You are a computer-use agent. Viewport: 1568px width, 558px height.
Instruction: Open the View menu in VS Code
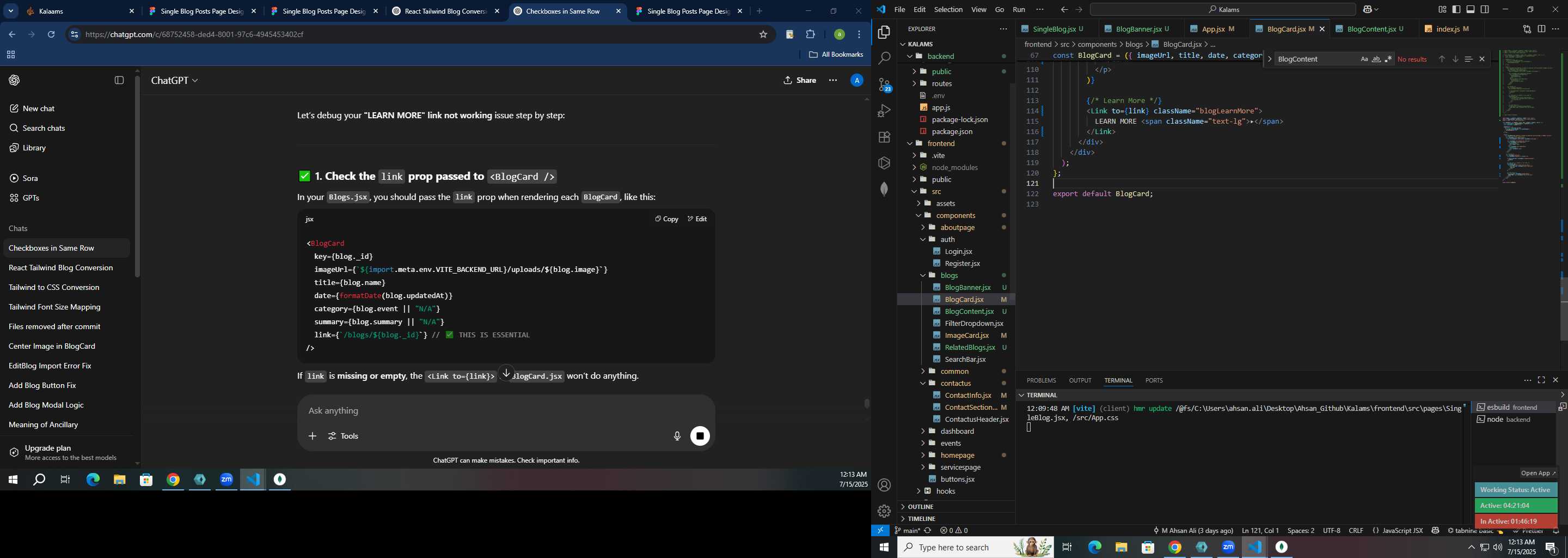pos(979,9)
